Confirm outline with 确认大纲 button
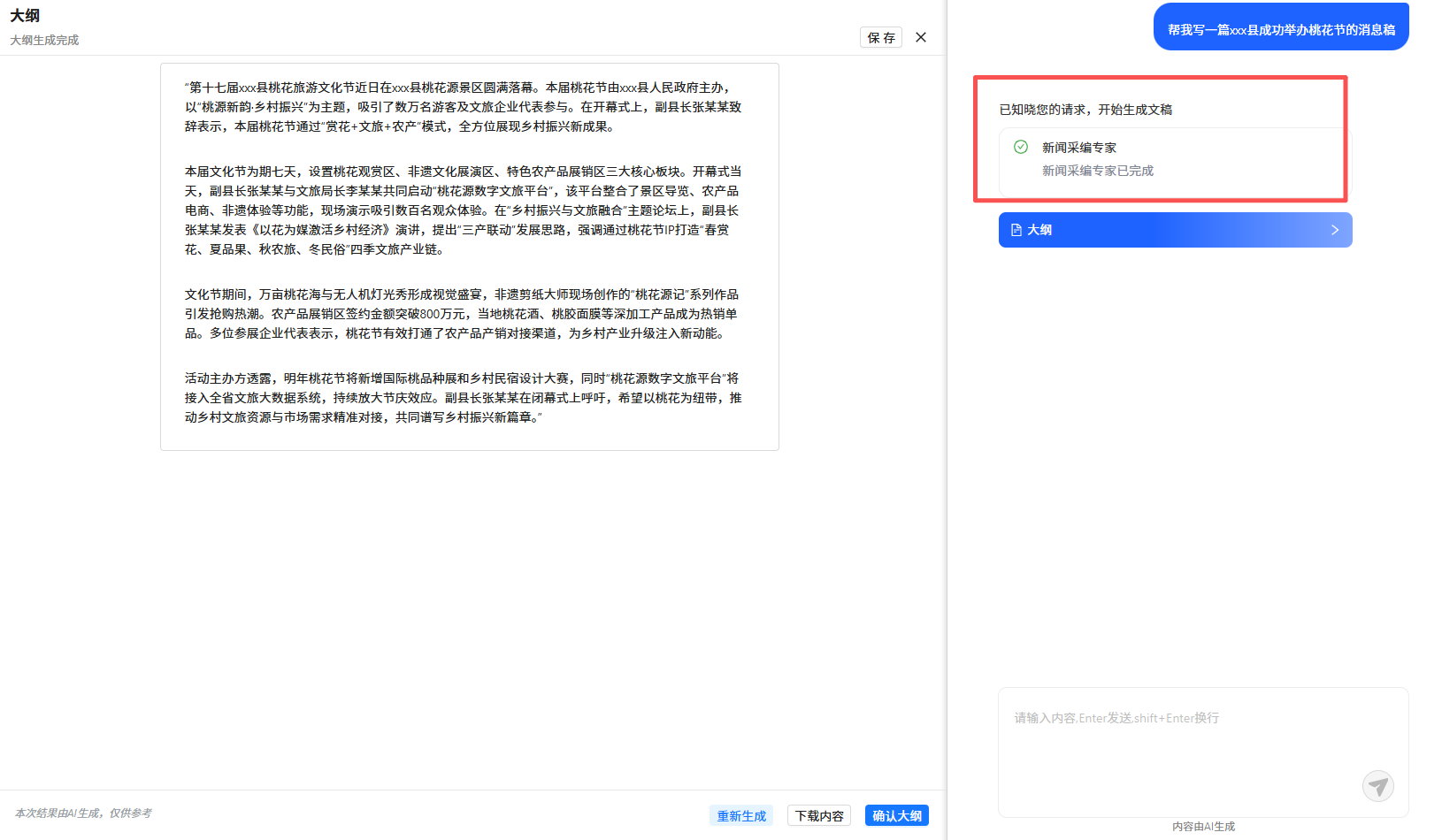The image size is (1442, 840). click(x=896, y=815)
